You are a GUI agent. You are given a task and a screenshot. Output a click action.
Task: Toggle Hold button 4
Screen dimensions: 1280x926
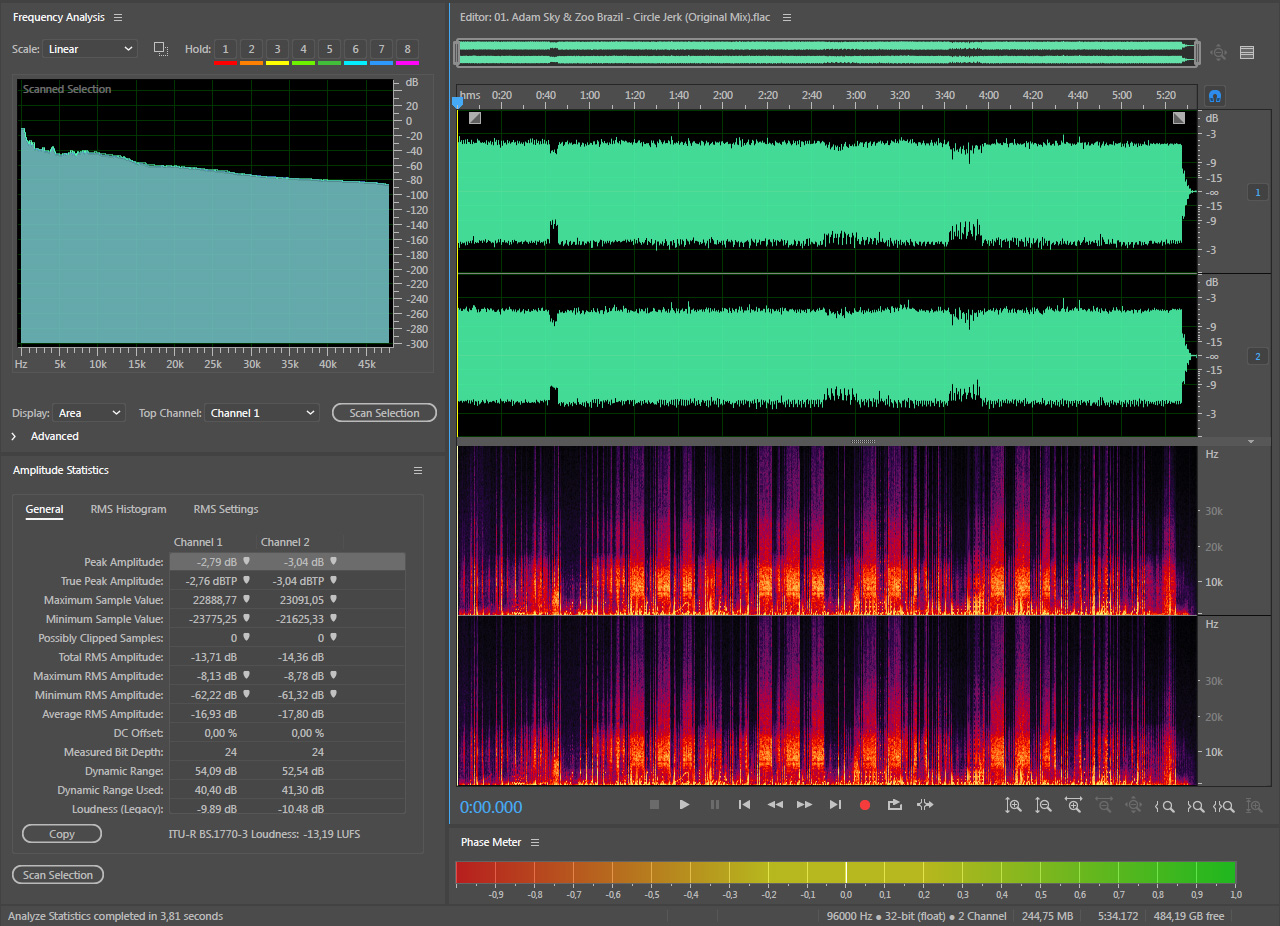pos(303,49)
